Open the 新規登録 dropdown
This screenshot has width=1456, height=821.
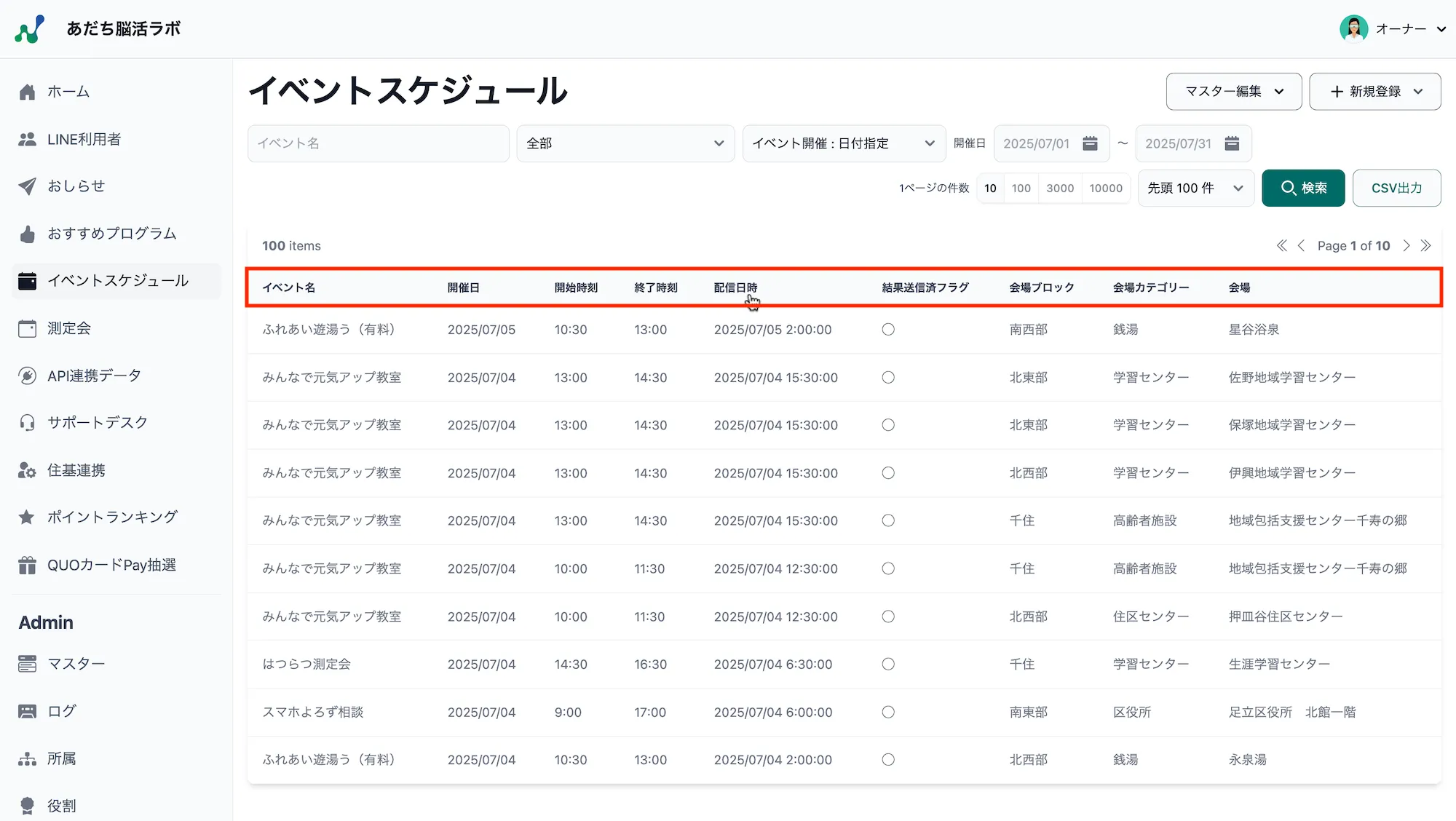[1375, 92]
